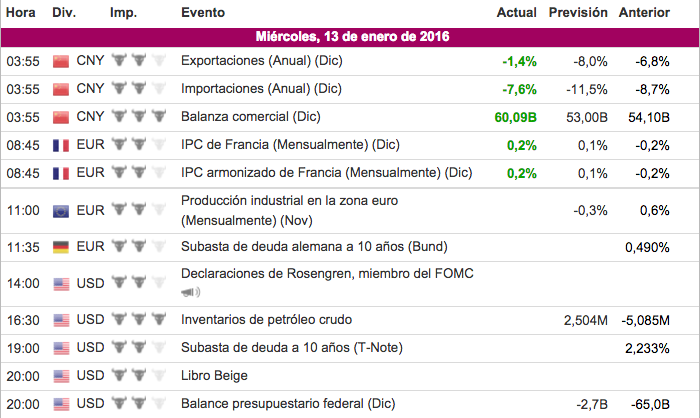Click the German flag beside Bund auction
This screenshot has width=700, height=418.
coord(60,247)
